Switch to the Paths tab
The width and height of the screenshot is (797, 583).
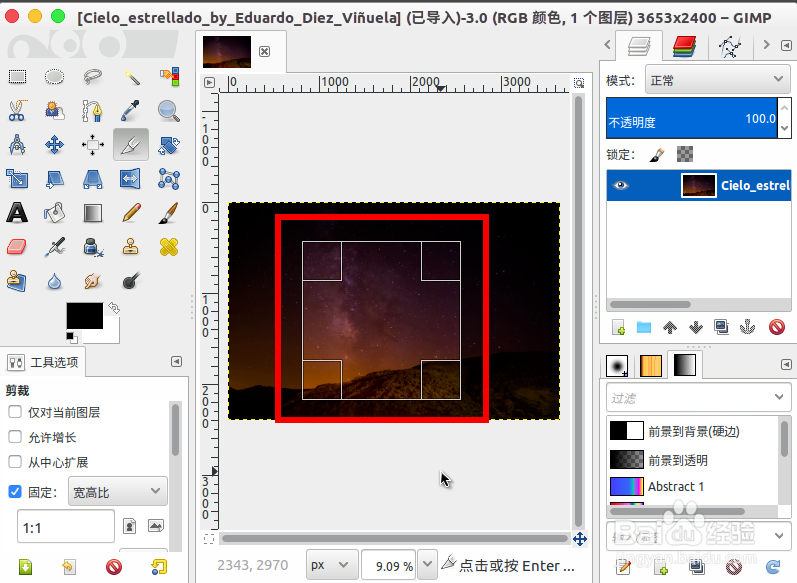click(x=730, y=46)
